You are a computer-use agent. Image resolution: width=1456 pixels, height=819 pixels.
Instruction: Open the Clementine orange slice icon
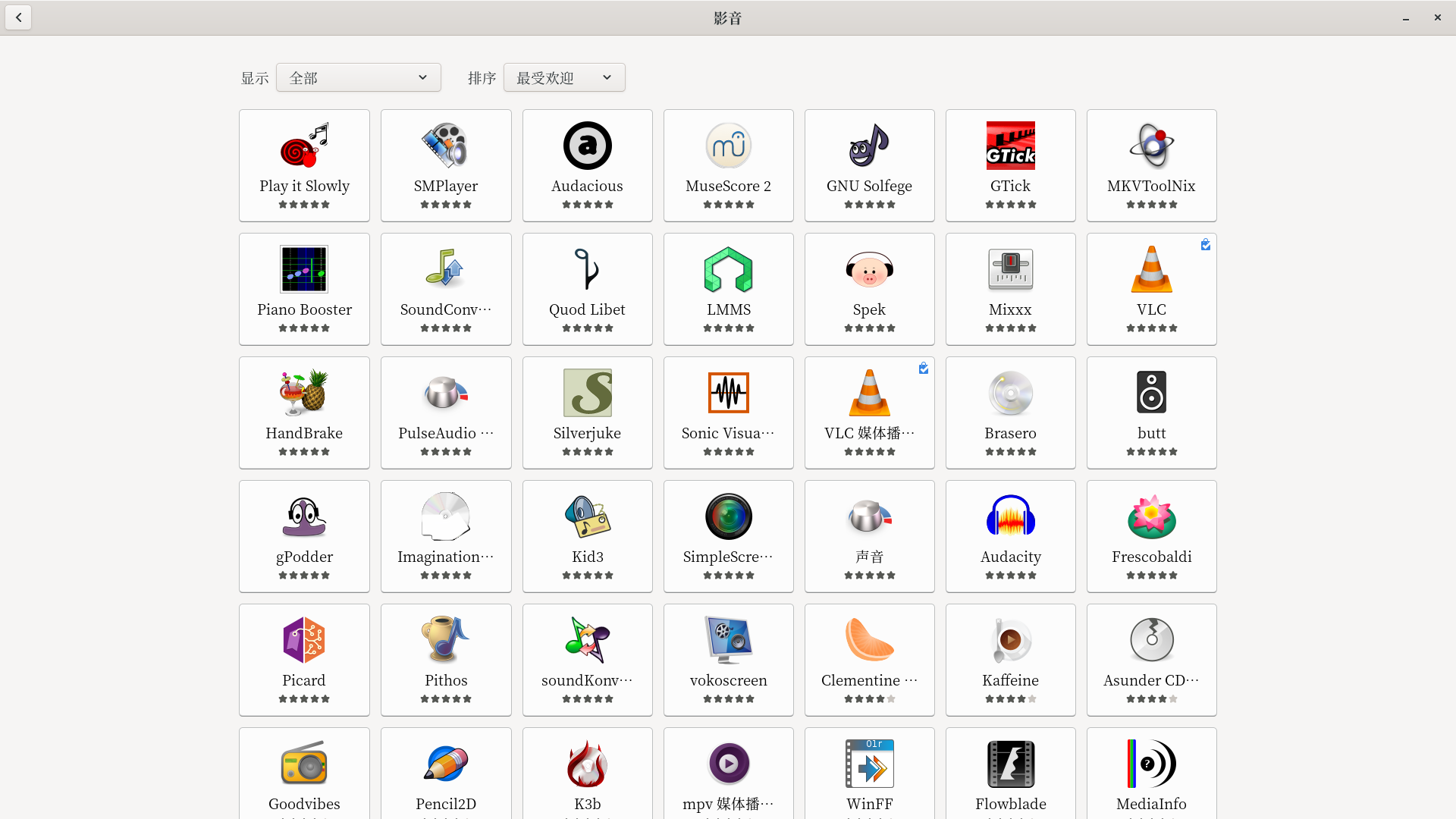[x=870, y=639]
